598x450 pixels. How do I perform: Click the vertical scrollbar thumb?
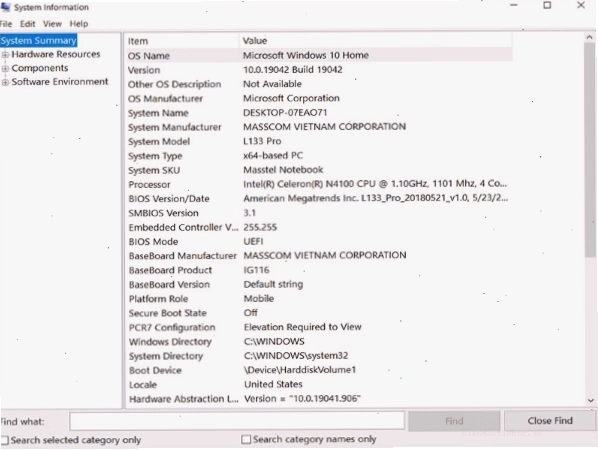click(590, 151)
